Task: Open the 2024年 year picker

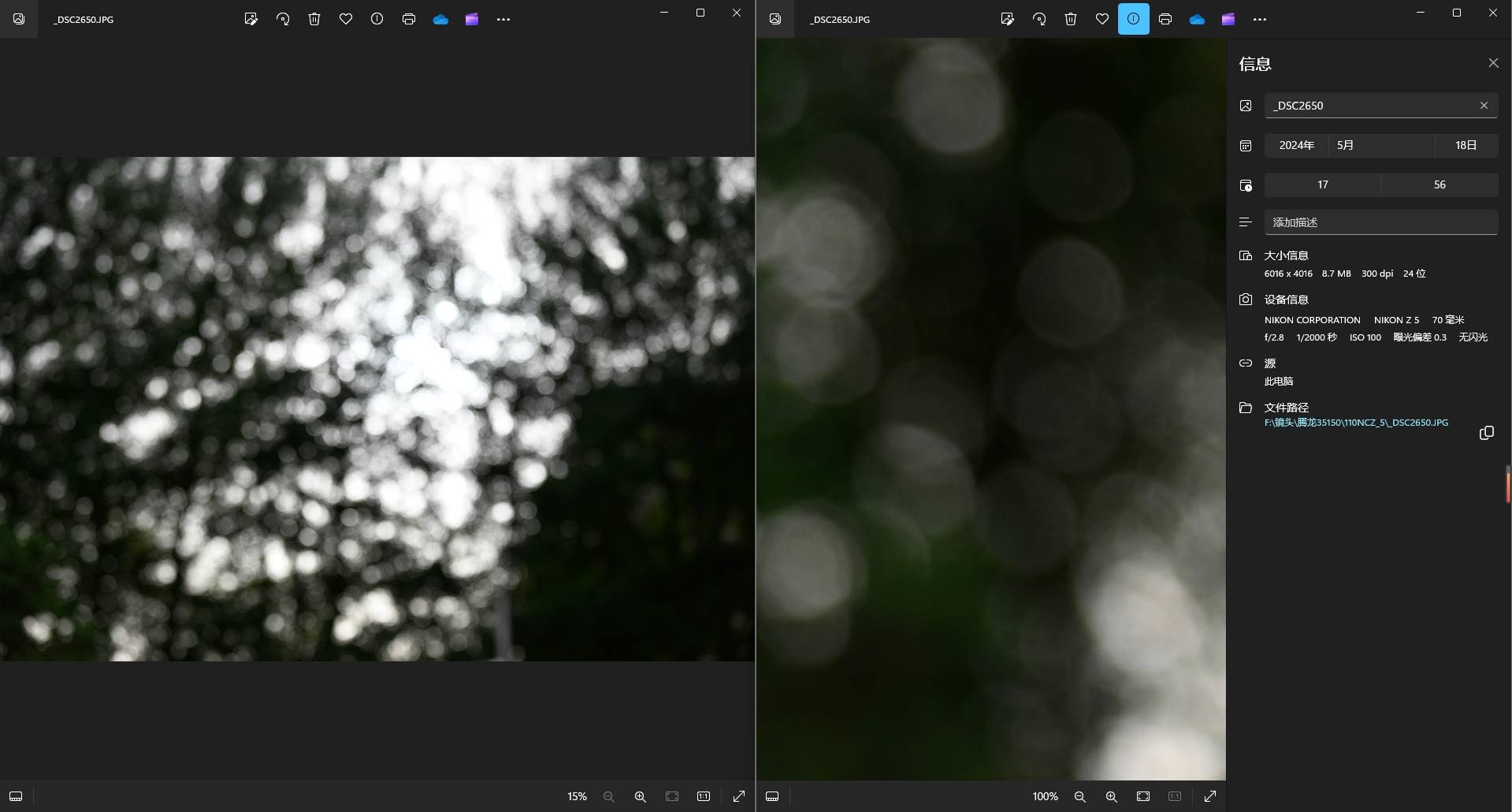Action: (1296, 145)
